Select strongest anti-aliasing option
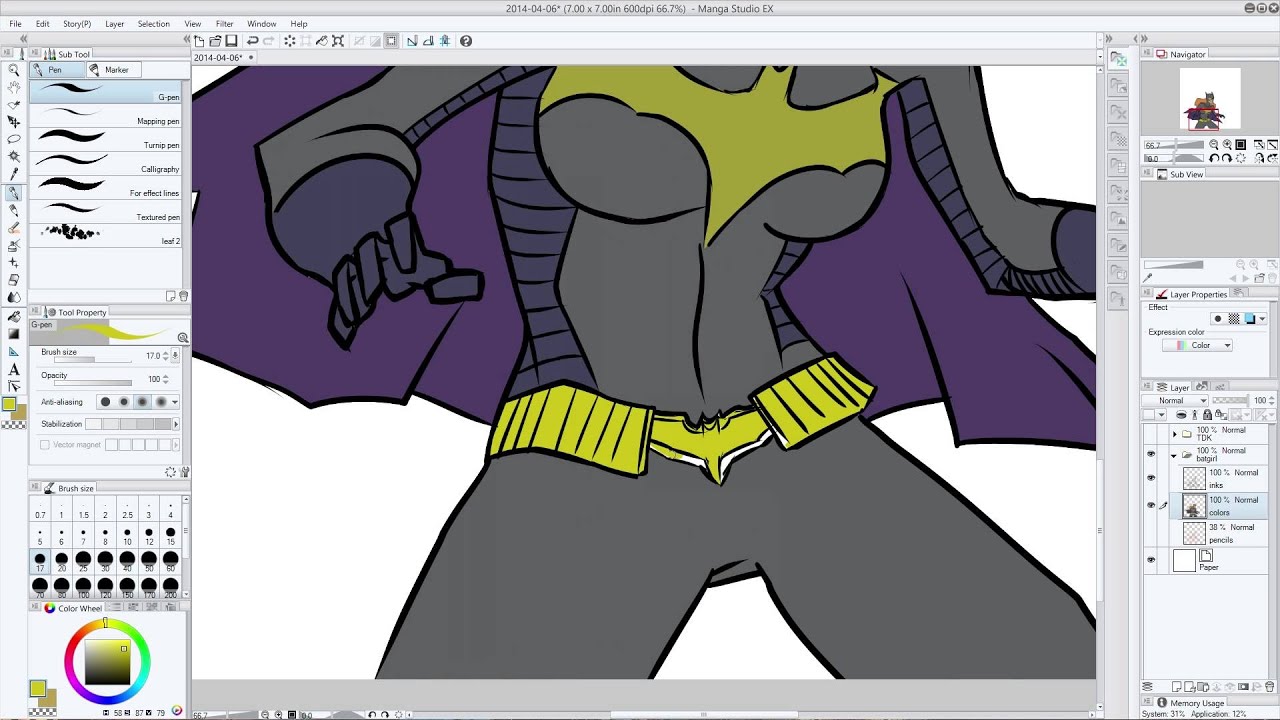Image resolution: width=1280 pixels, height=720 pixels. pos(161,402)
